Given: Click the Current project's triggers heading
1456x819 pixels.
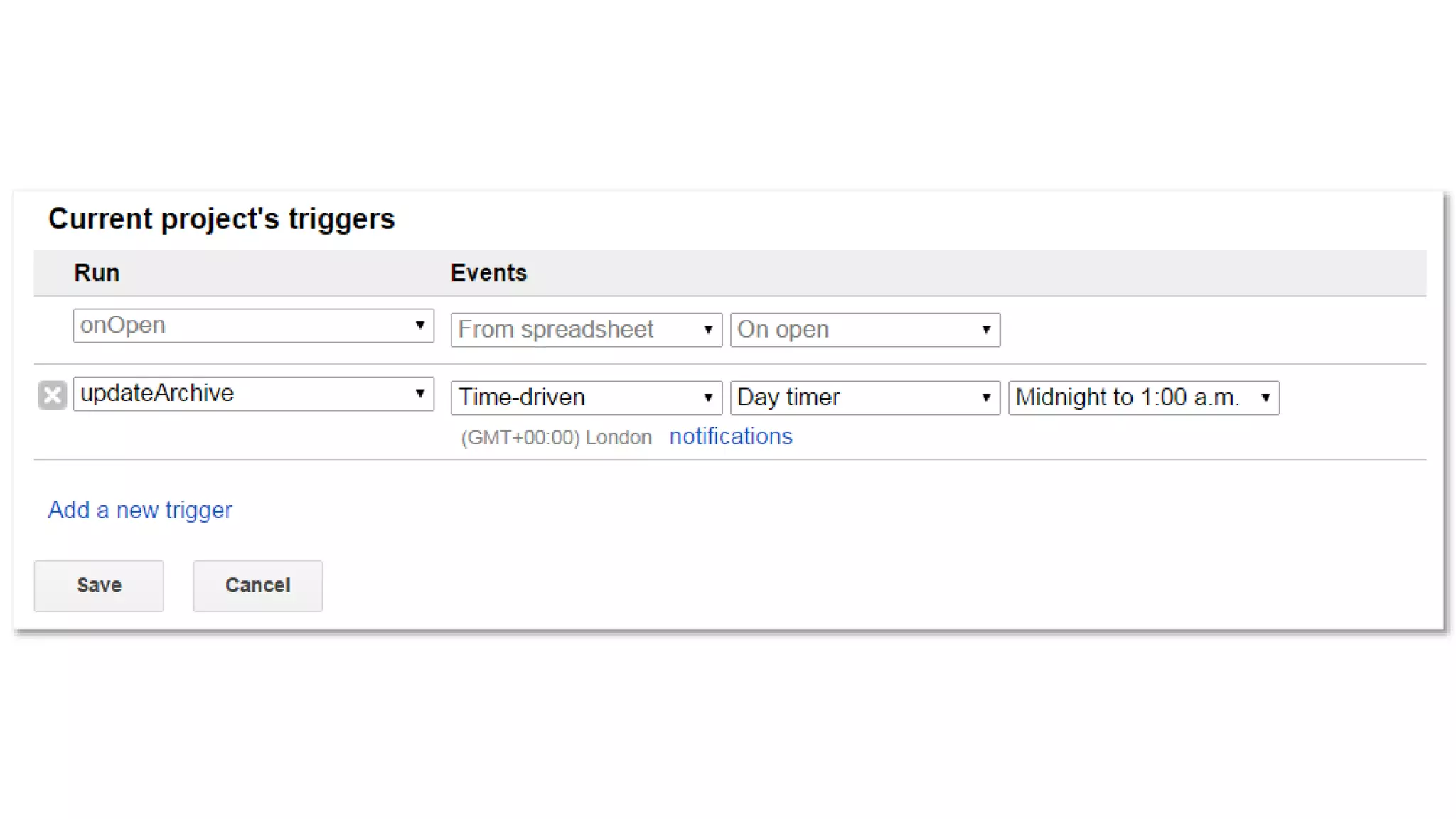Looking at the screenshot, I should 221,219.
